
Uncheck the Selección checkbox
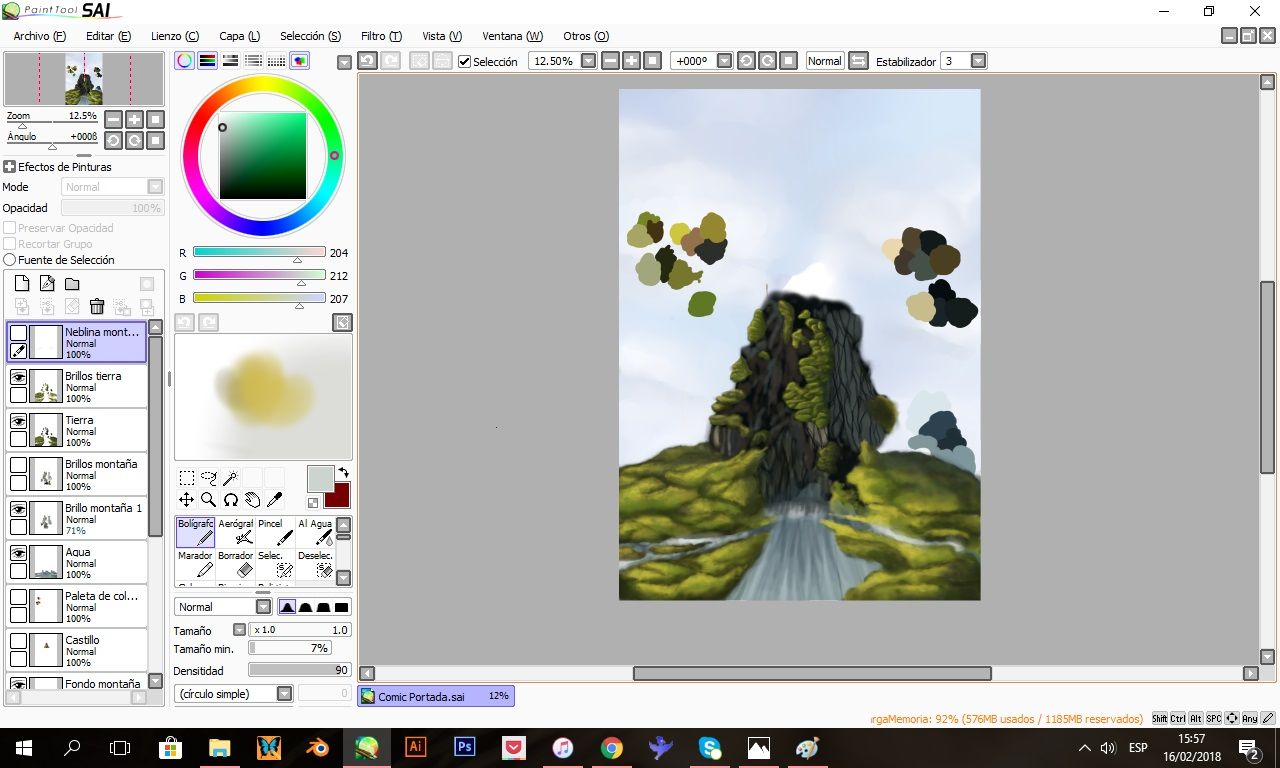(464, 62)
